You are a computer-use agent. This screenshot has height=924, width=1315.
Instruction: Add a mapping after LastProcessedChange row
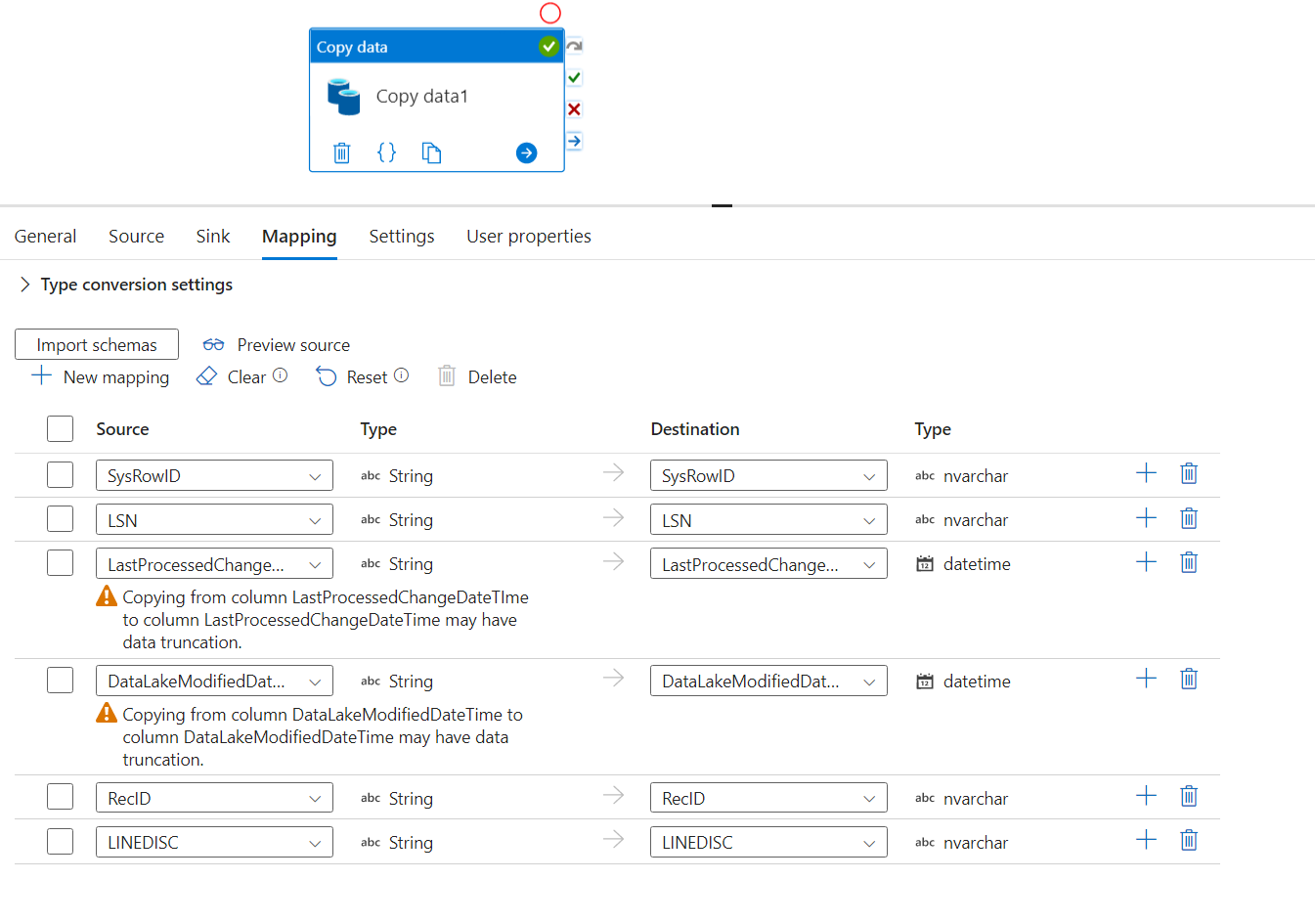click(x=1146, y=562)
